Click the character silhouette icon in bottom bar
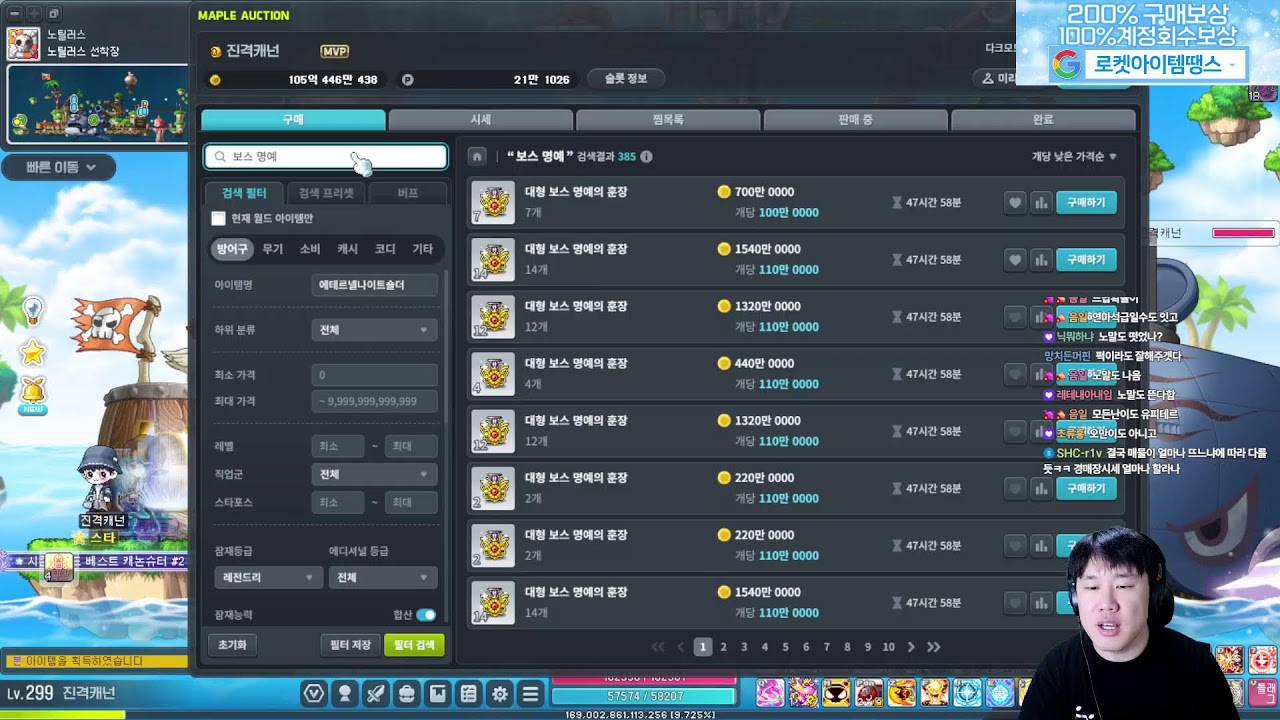This screenshot has width=1280, height=720. click(345, 693)
